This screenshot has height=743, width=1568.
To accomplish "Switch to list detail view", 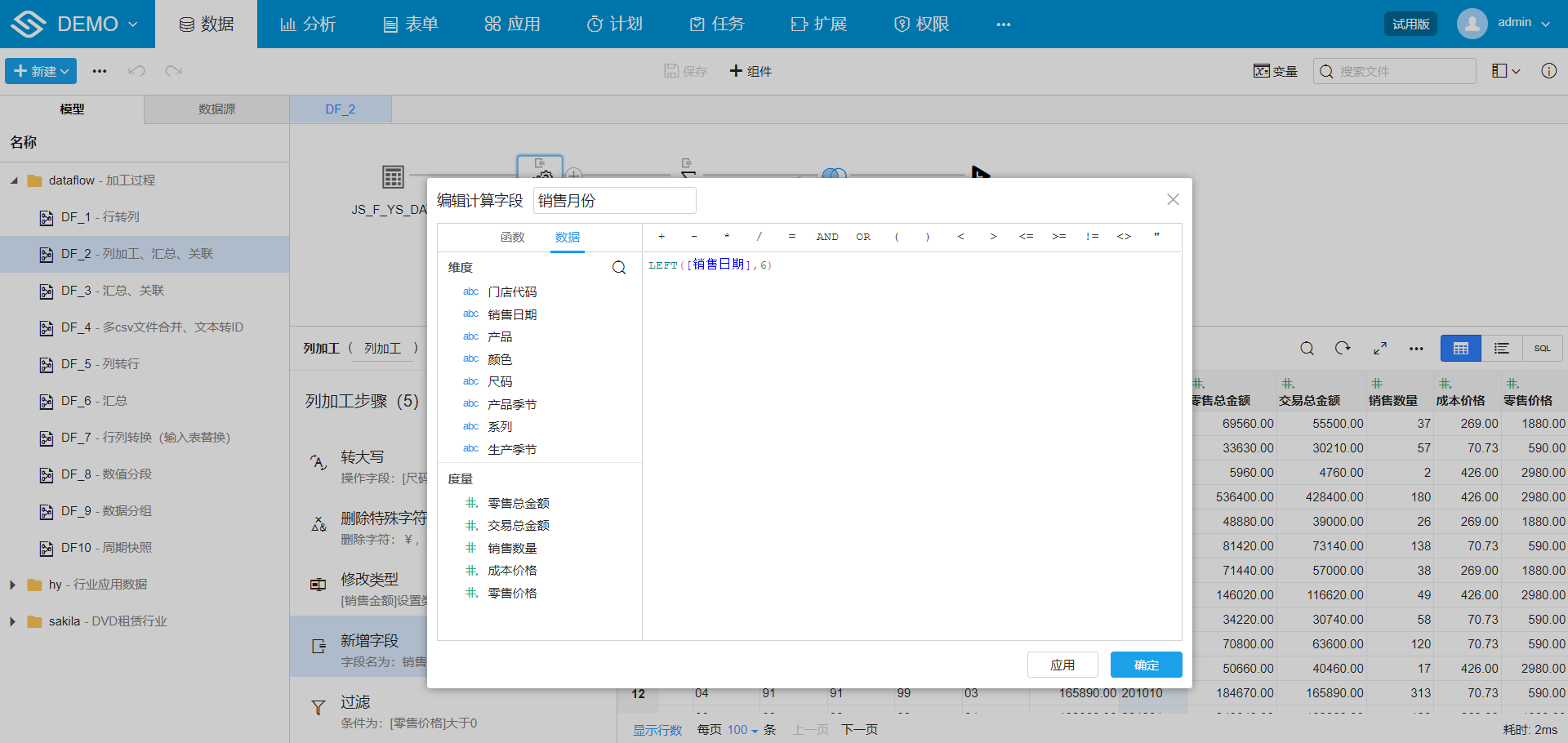I will [1501, 349].
